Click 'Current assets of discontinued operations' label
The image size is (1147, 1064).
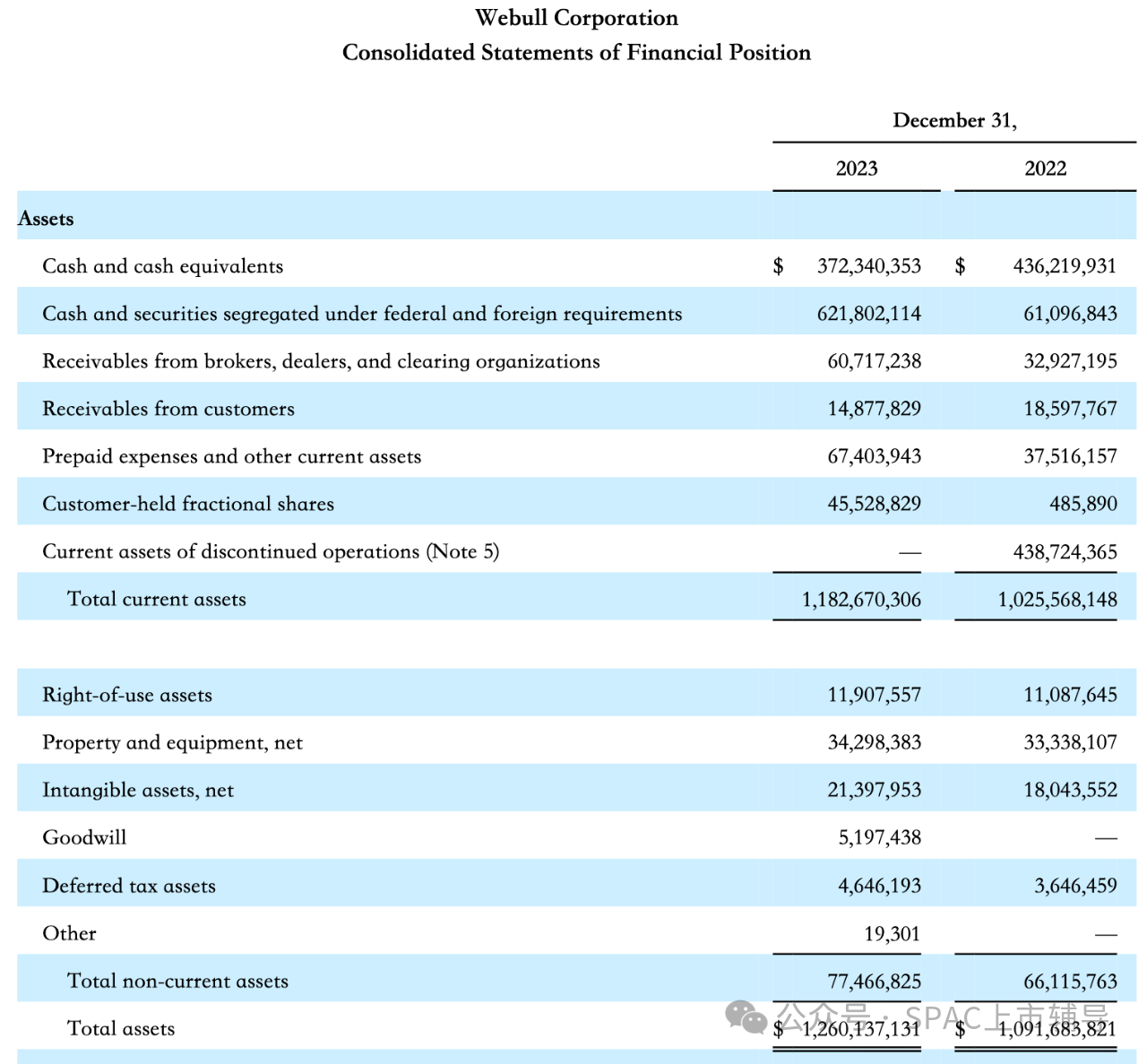click(x=271, y=551)
